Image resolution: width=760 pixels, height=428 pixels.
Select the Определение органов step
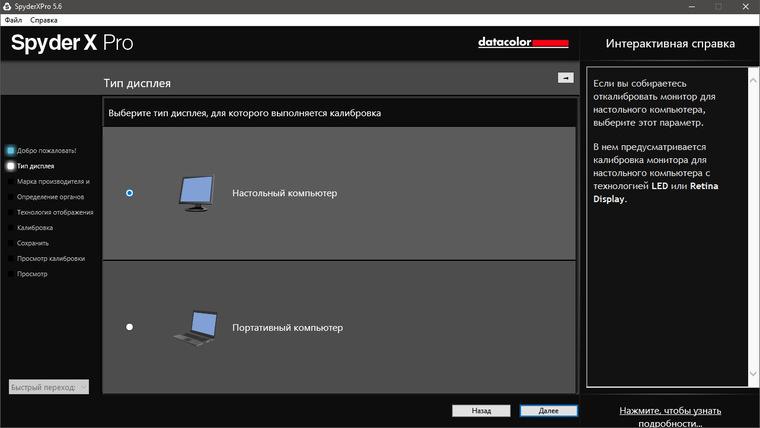pyautogui.click(x=50, y=197)
